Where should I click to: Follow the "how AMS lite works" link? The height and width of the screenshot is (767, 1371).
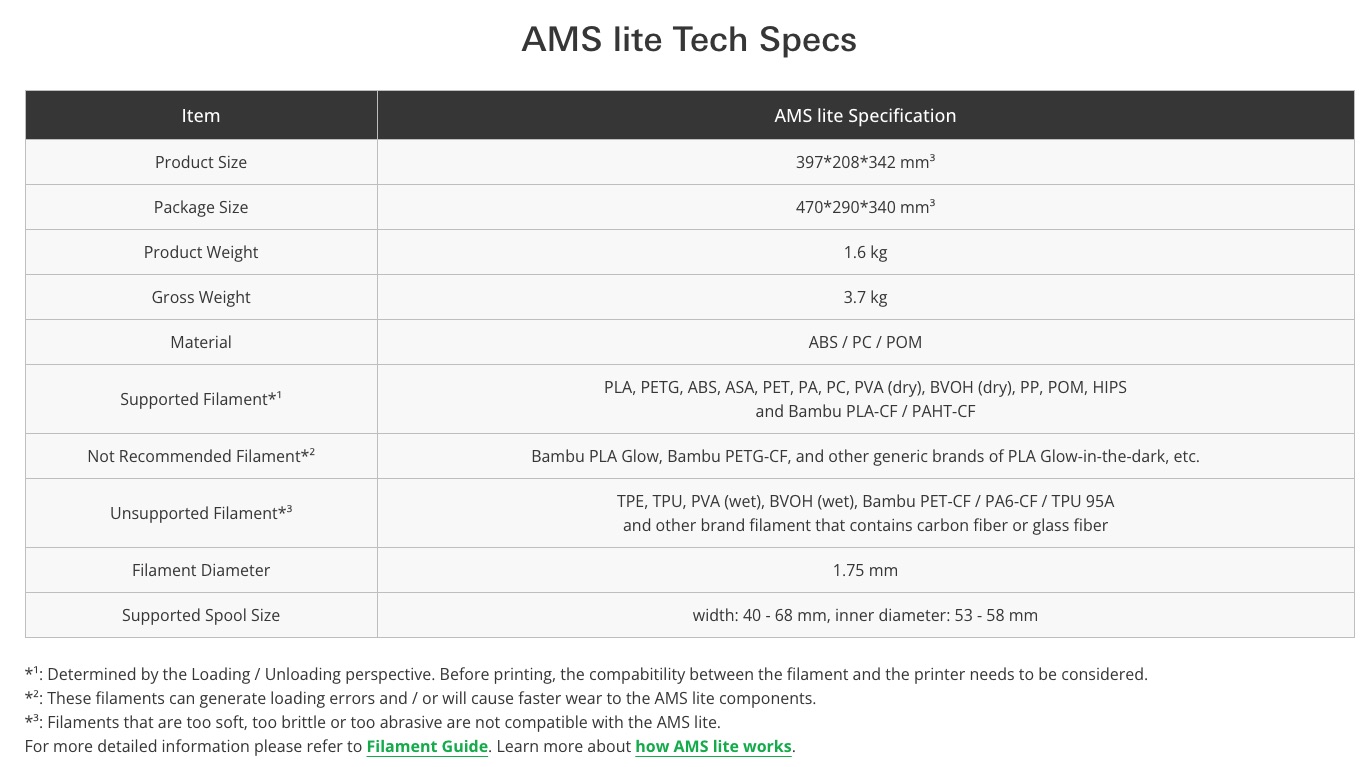point(714,746)
